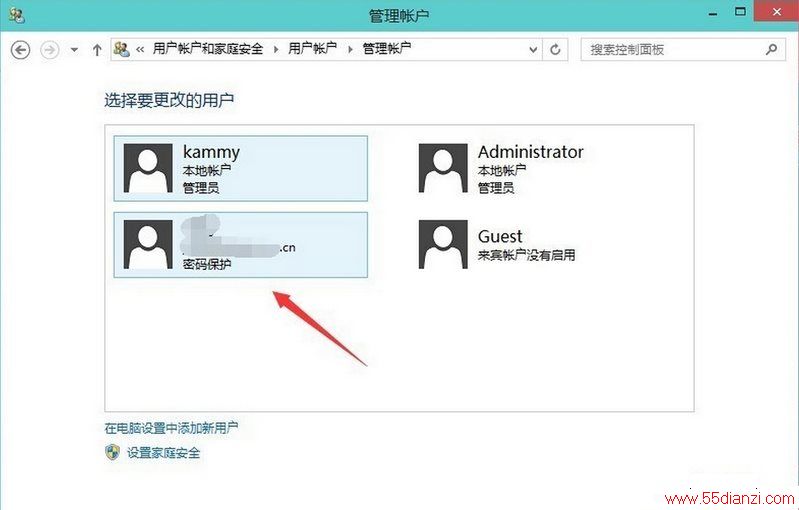The height and width of the screenshot is (510, 799).
Task: Go up one level with up arrow
Action: point(97,49)
